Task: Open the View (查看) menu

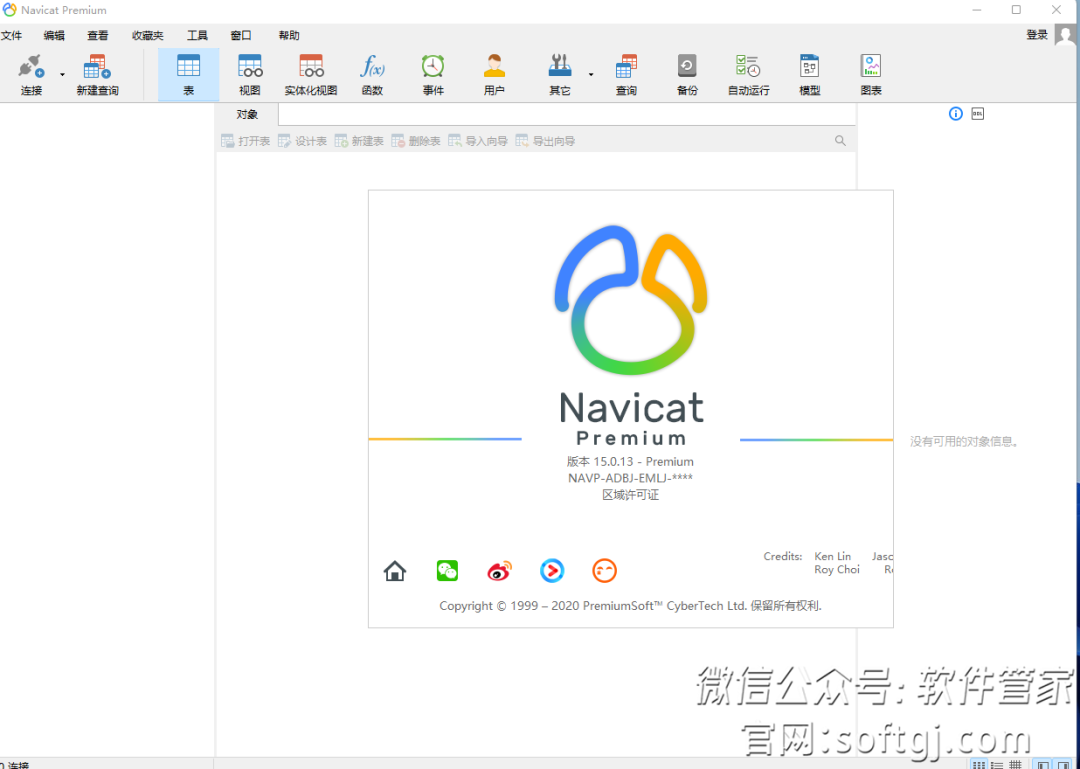Action: click(98, 35)
